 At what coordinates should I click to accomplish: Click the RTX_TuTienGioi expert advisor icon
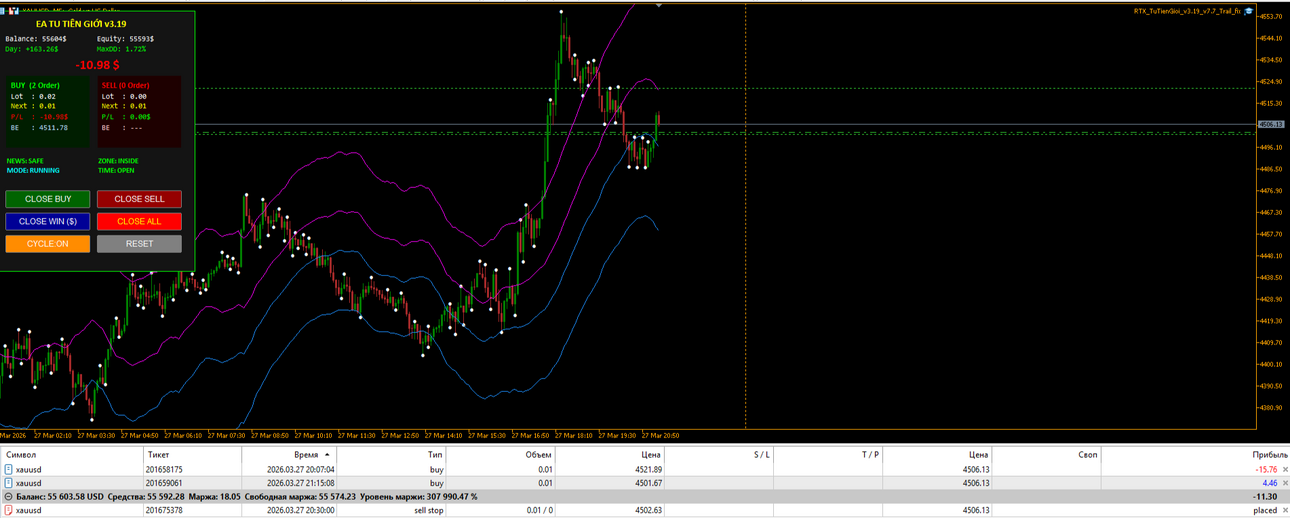[x=1249, y=10]
